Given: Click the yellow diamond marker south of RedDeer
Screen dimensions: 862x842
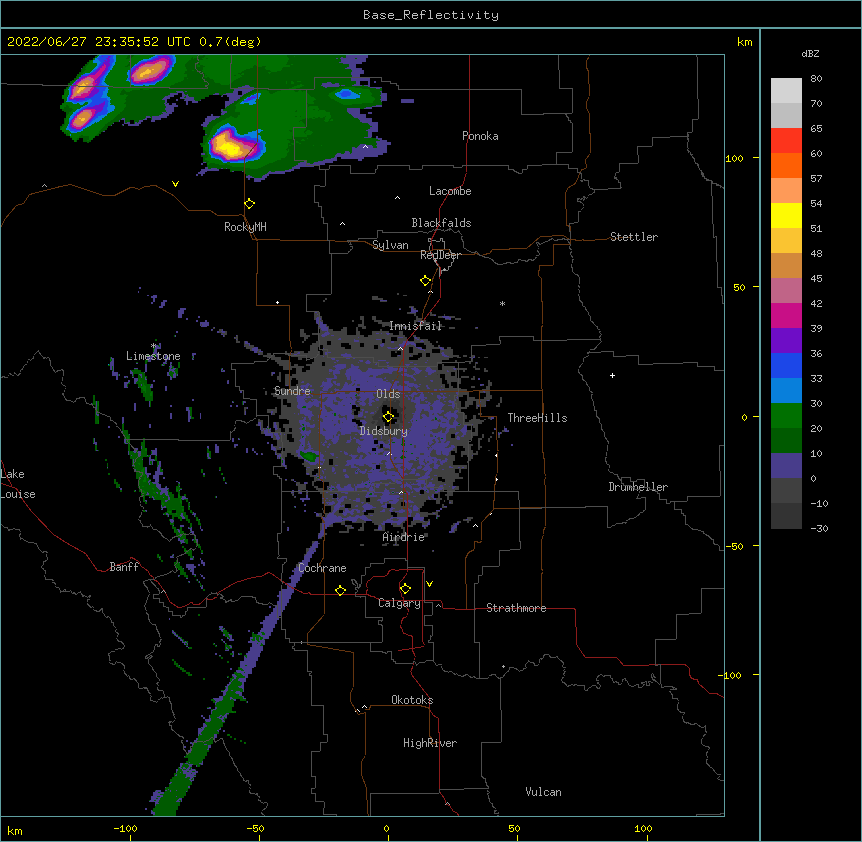Looking at the screenshot, I should 425,281.
